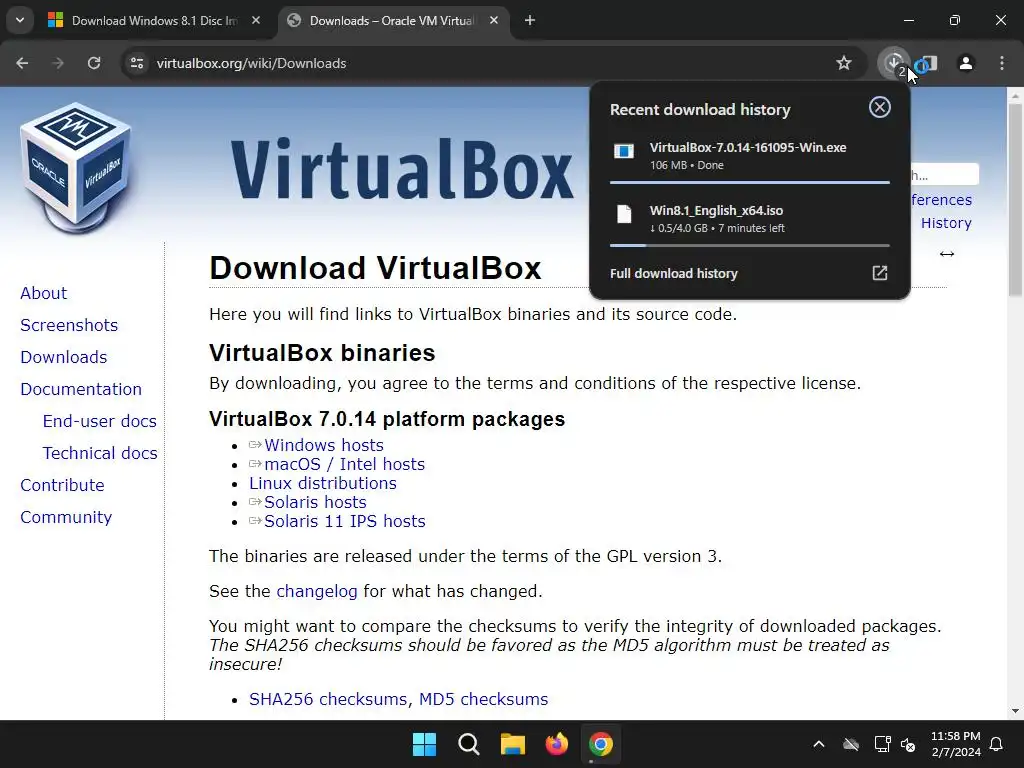1024x768 pixels.
Task: Go back to previous page
Action: click(22, 63)
